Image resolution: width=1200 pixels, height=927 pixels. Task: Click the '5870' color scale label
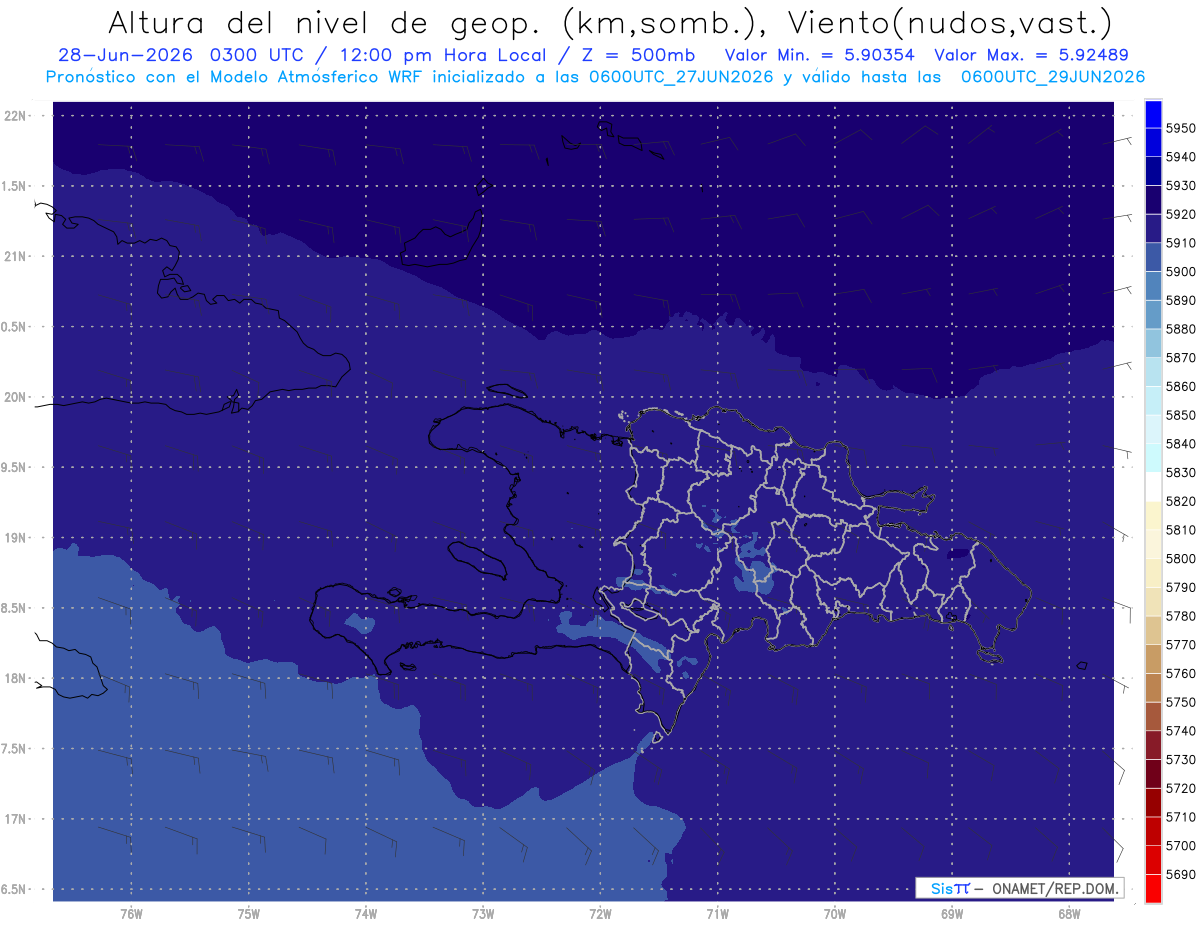[x=1181, y=358]
